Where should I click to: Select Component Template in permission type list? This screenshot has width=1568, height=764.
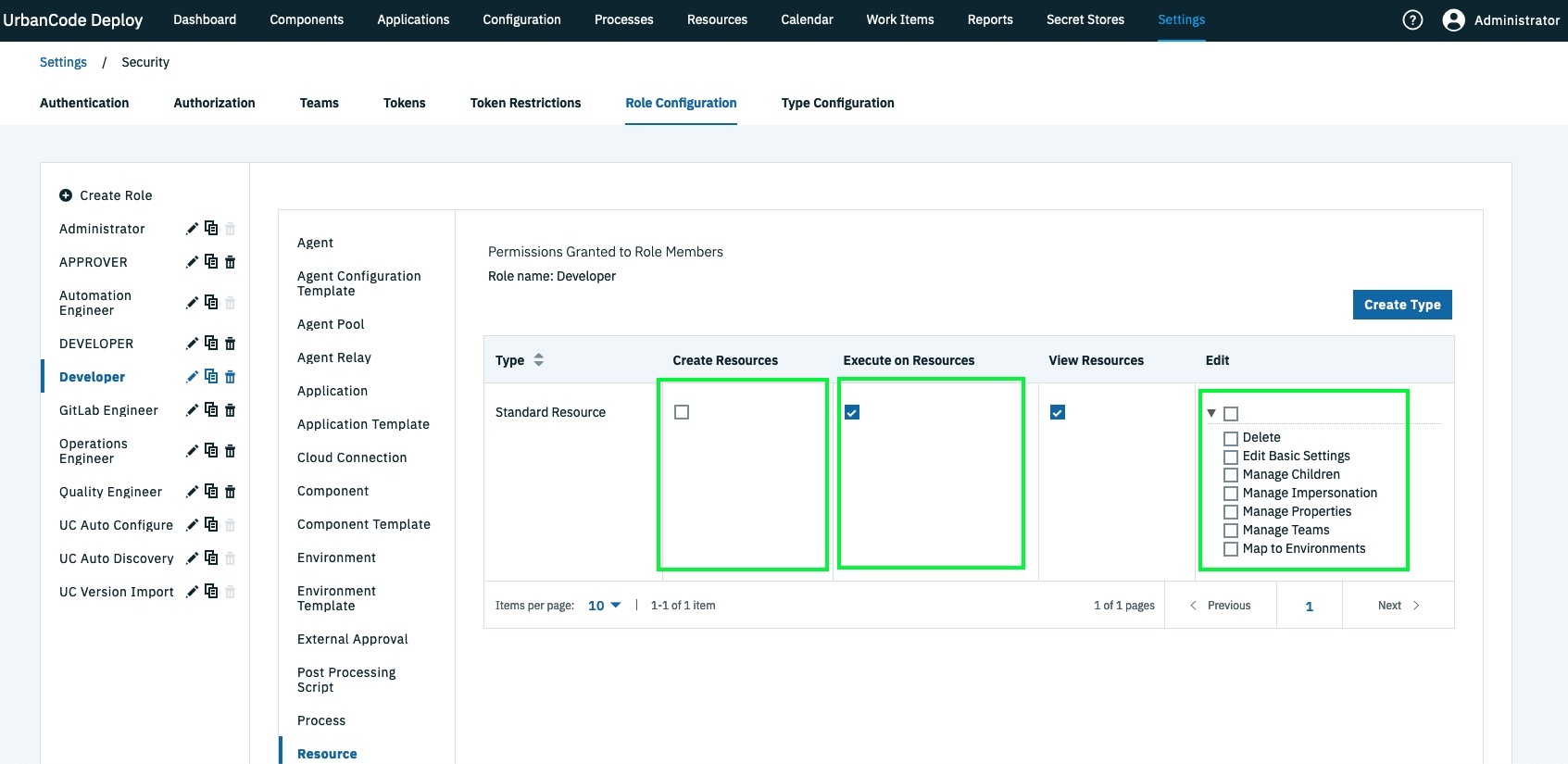click(x=364, y=524)
